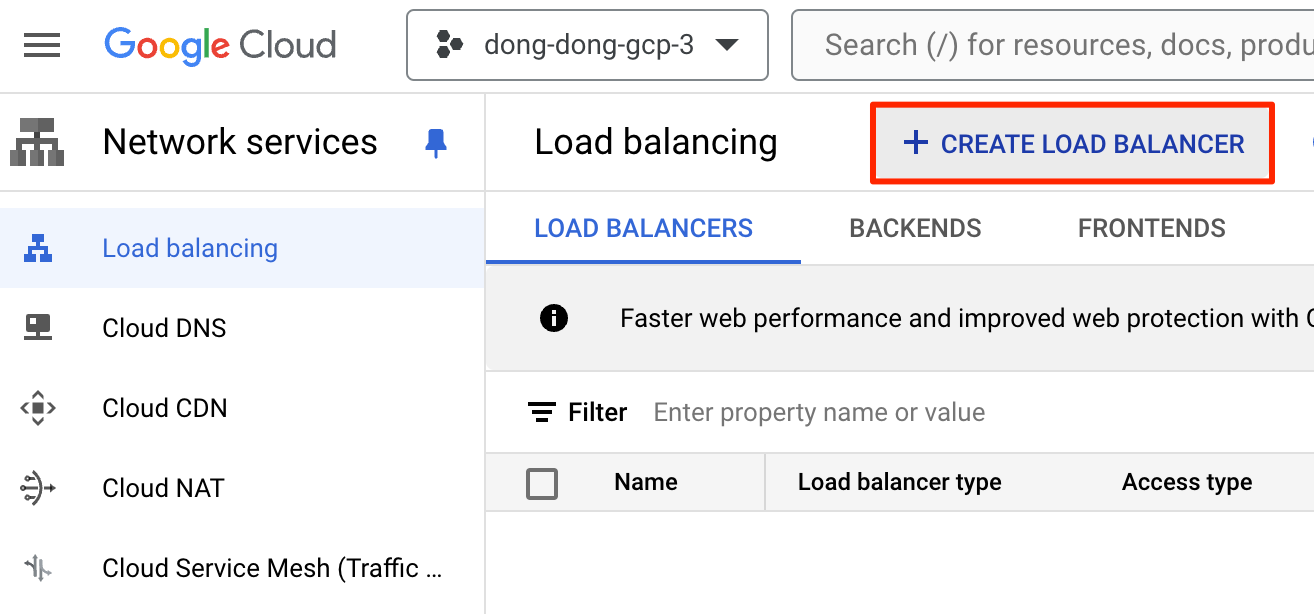Viewport: 1314px width, 614px height.
Task: Click the Filter icon above the table
Action: [x=542, y=412]
